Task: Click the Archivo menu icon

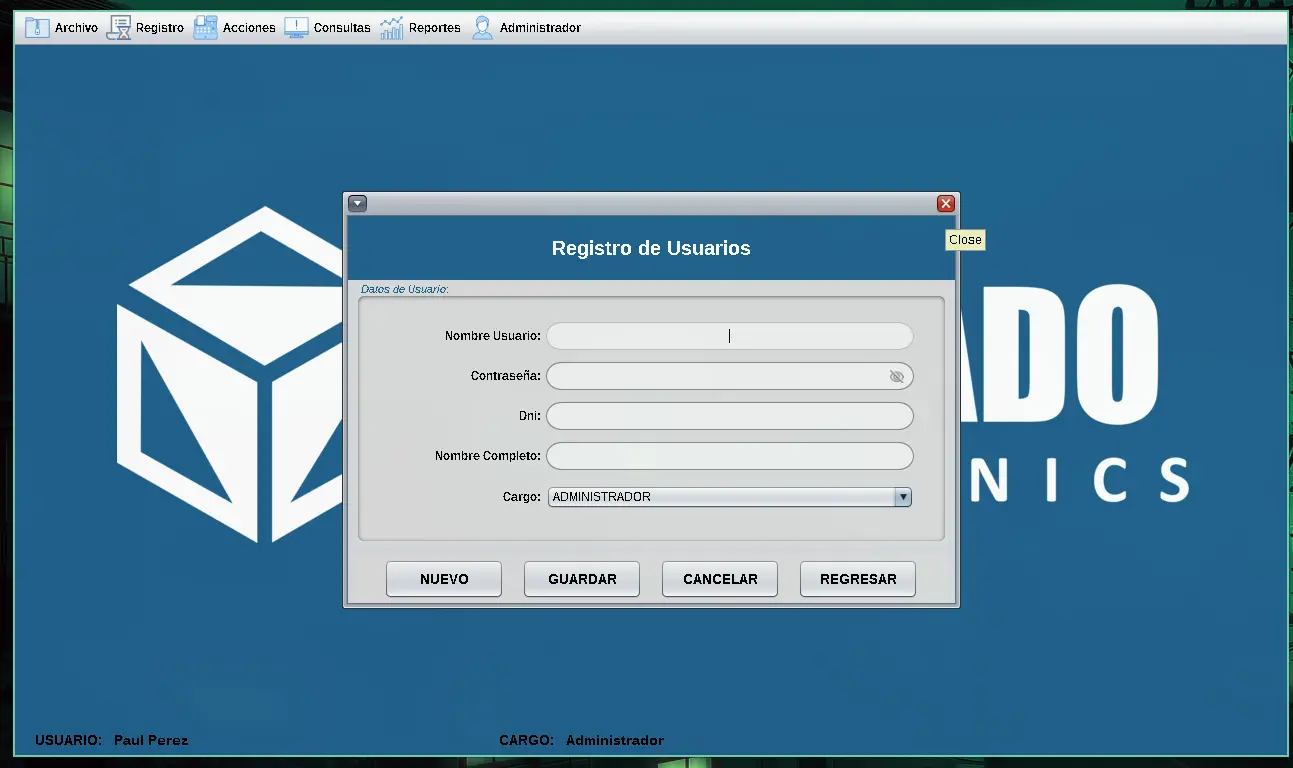Action: coord(37,28)
